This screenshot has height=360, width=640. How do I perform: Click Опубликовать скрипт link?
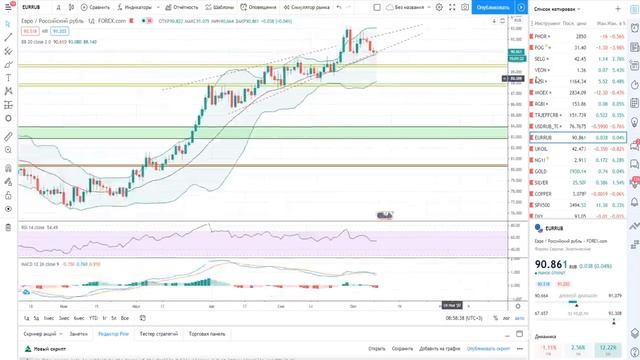[x=488, y=349]
